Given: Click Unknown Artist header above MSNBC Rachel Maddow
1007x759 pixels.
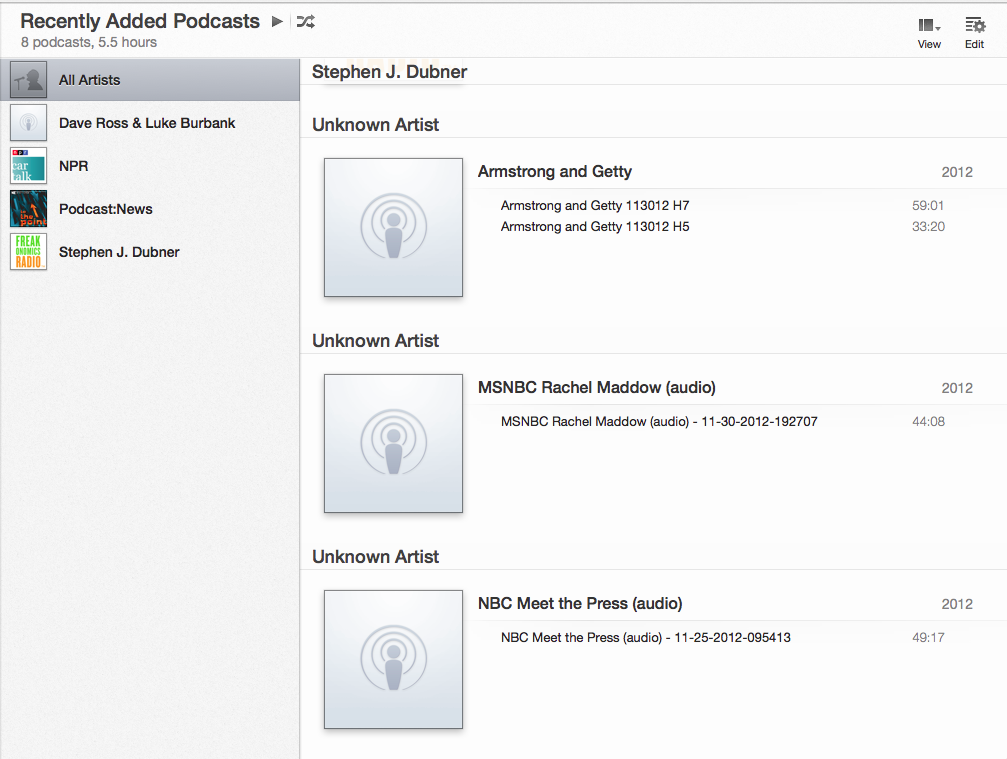Looking at the screenshot, I should point(375,341).
